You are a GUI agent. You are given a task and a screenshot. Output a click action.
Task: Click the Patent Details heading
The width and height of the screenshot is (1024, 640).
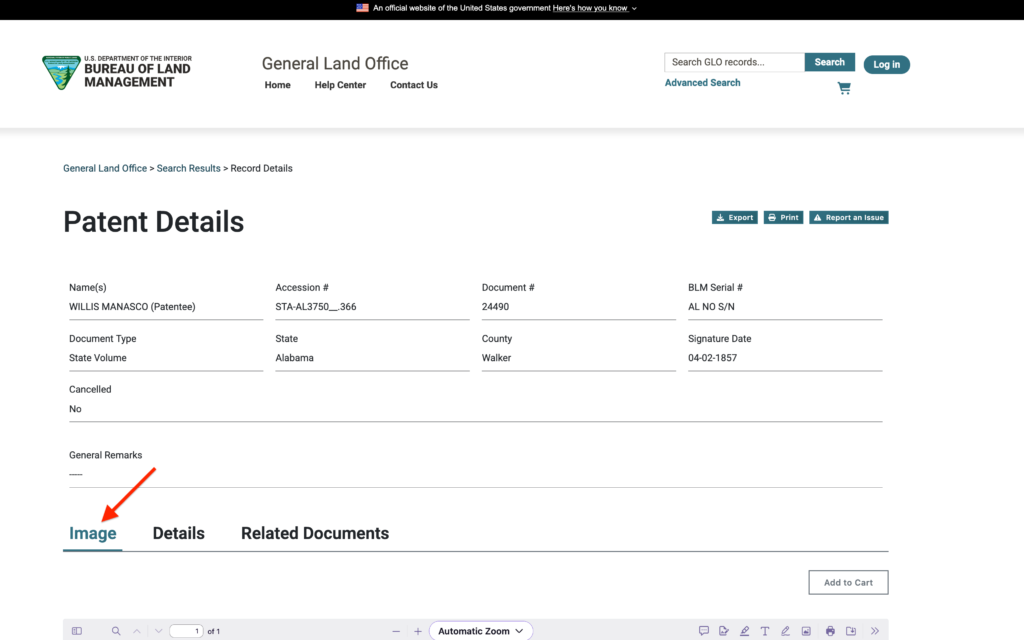pyautogui.click(x=153, y=222)
